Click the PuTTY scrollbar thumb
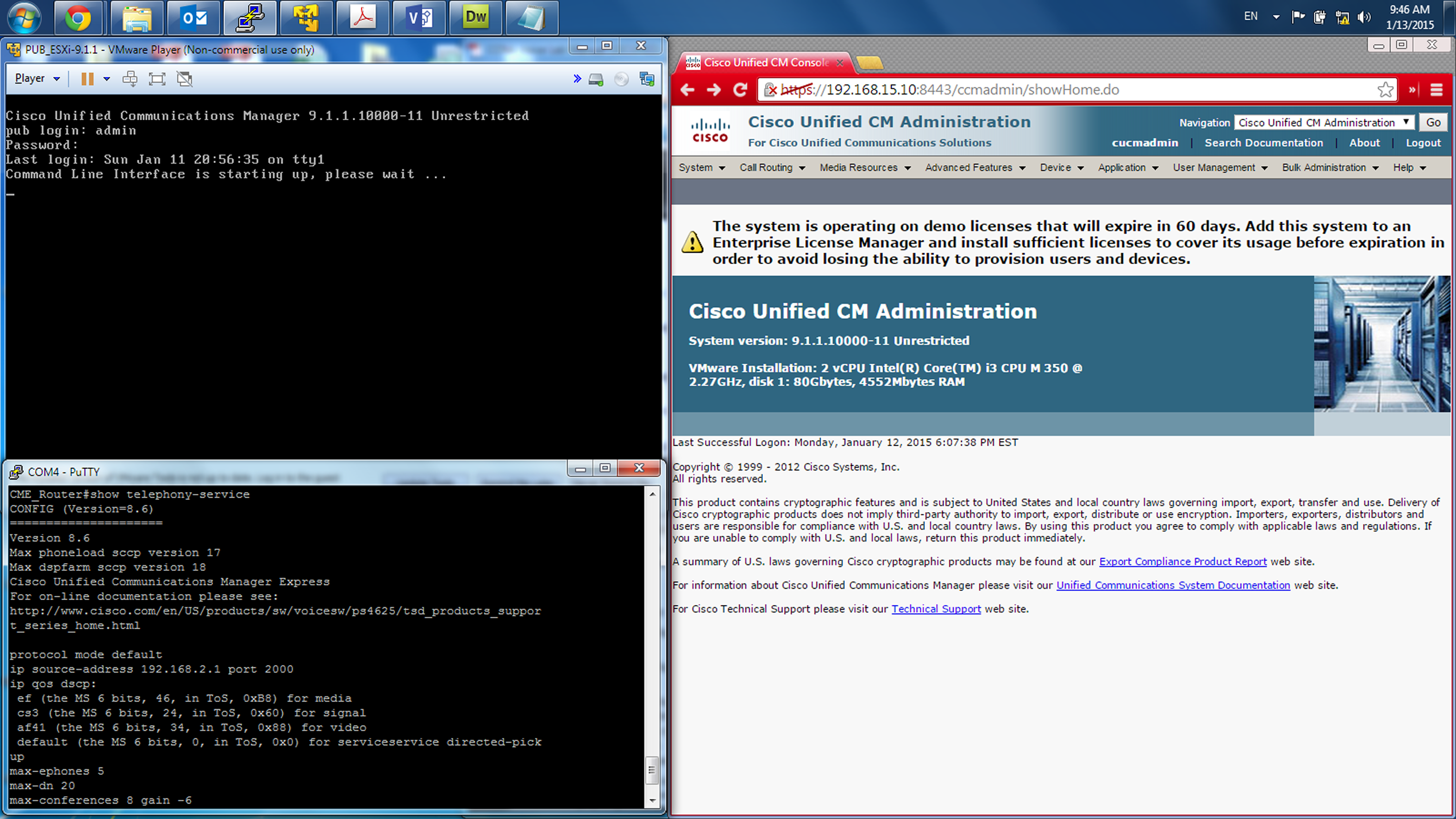The height and width of the screenshot is (819, 1456). tap(652, 770)
